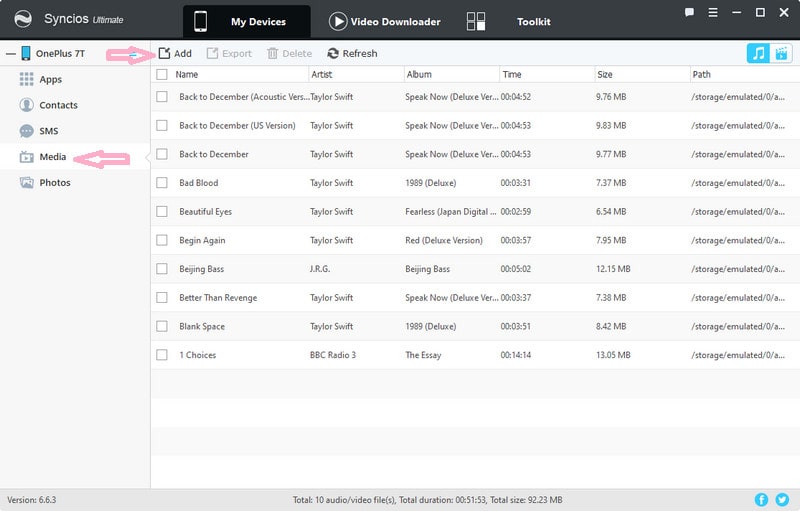Check the Bad Blood row checkbox
800x511 pixels.
pyautogui.click(x=162, y=183)
